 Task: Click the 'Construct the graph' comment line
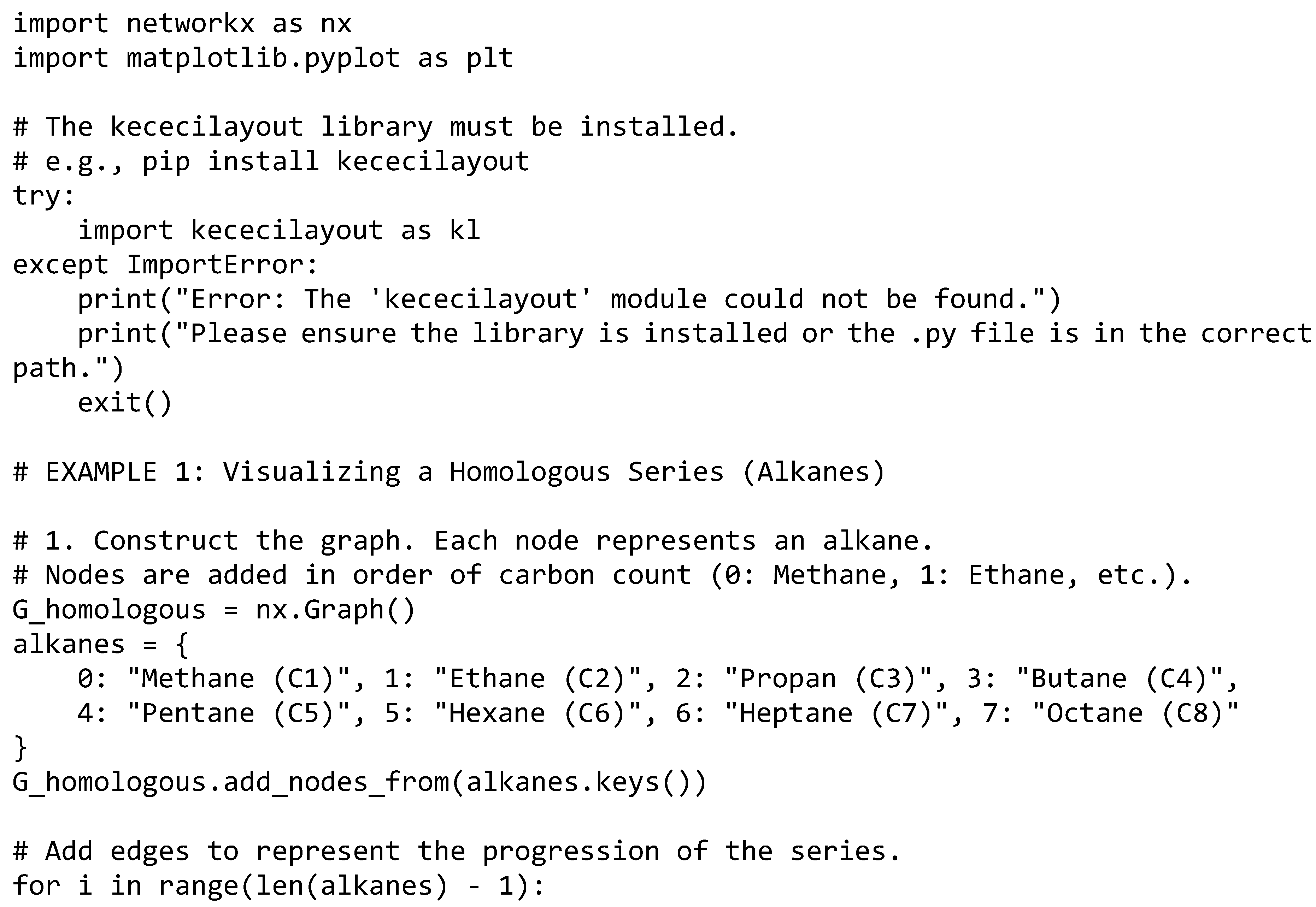472,540
